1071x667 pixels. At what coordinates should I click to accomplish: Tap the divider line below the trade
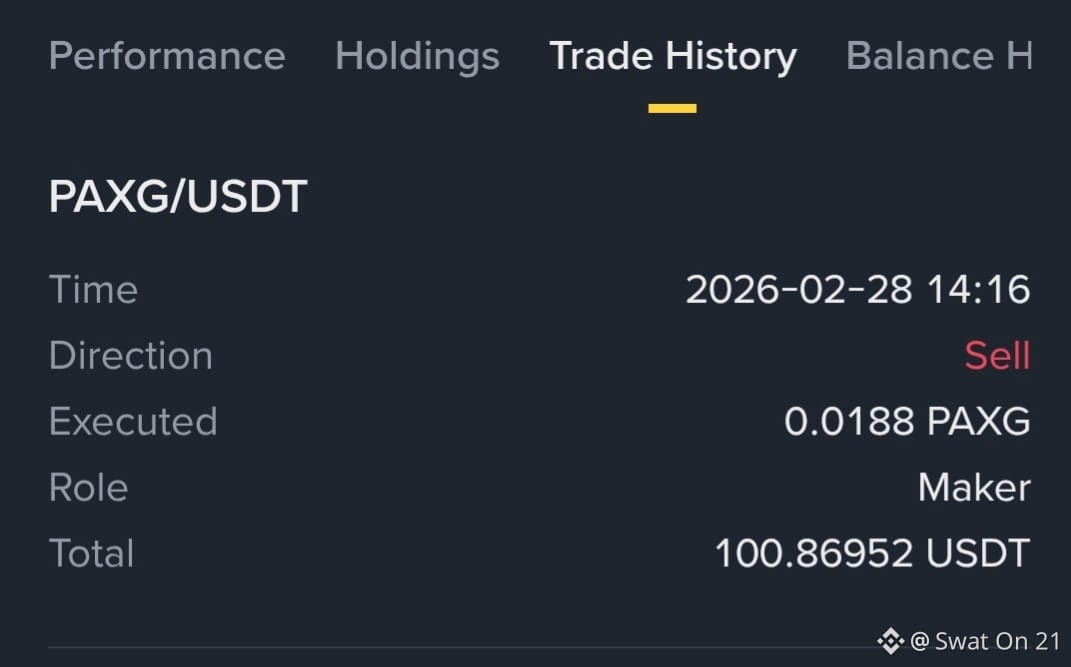coord(462,647)
